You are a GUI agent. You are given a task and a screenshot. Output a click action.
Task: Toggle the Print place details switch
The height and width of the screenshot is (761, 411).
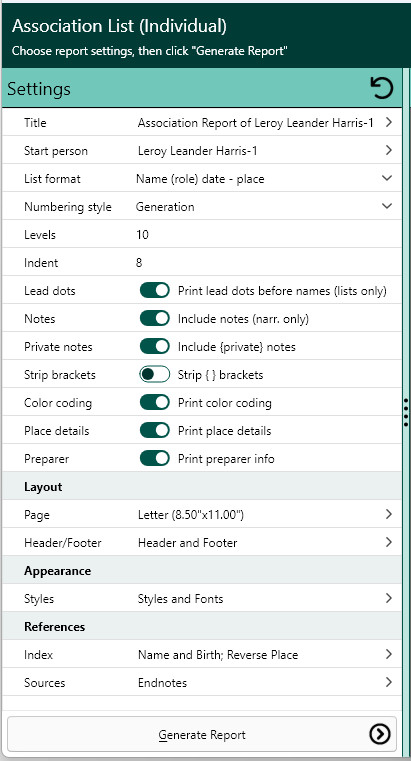click(x=155, y=430)
